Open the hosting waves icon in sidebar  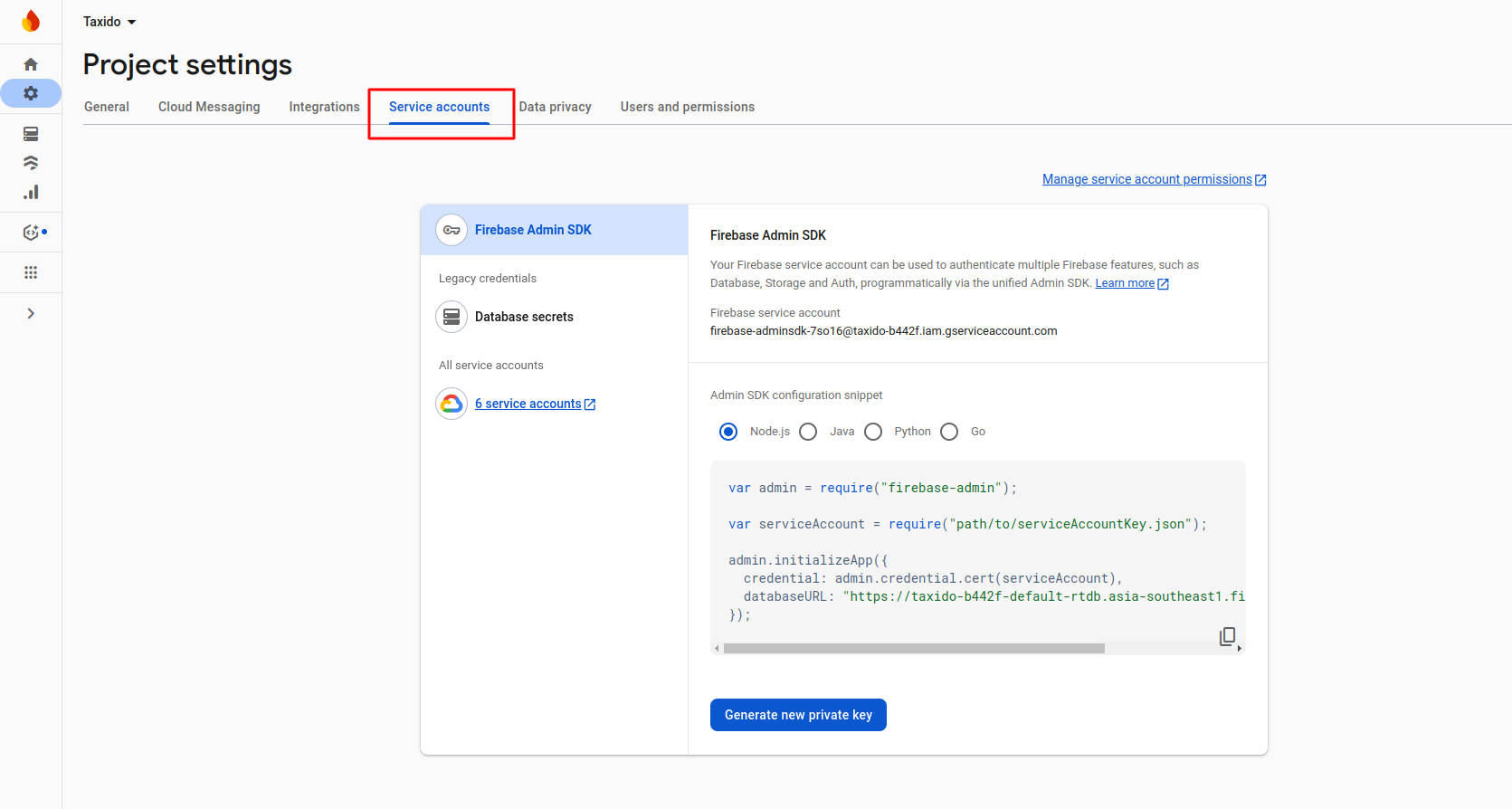[31, 163]
